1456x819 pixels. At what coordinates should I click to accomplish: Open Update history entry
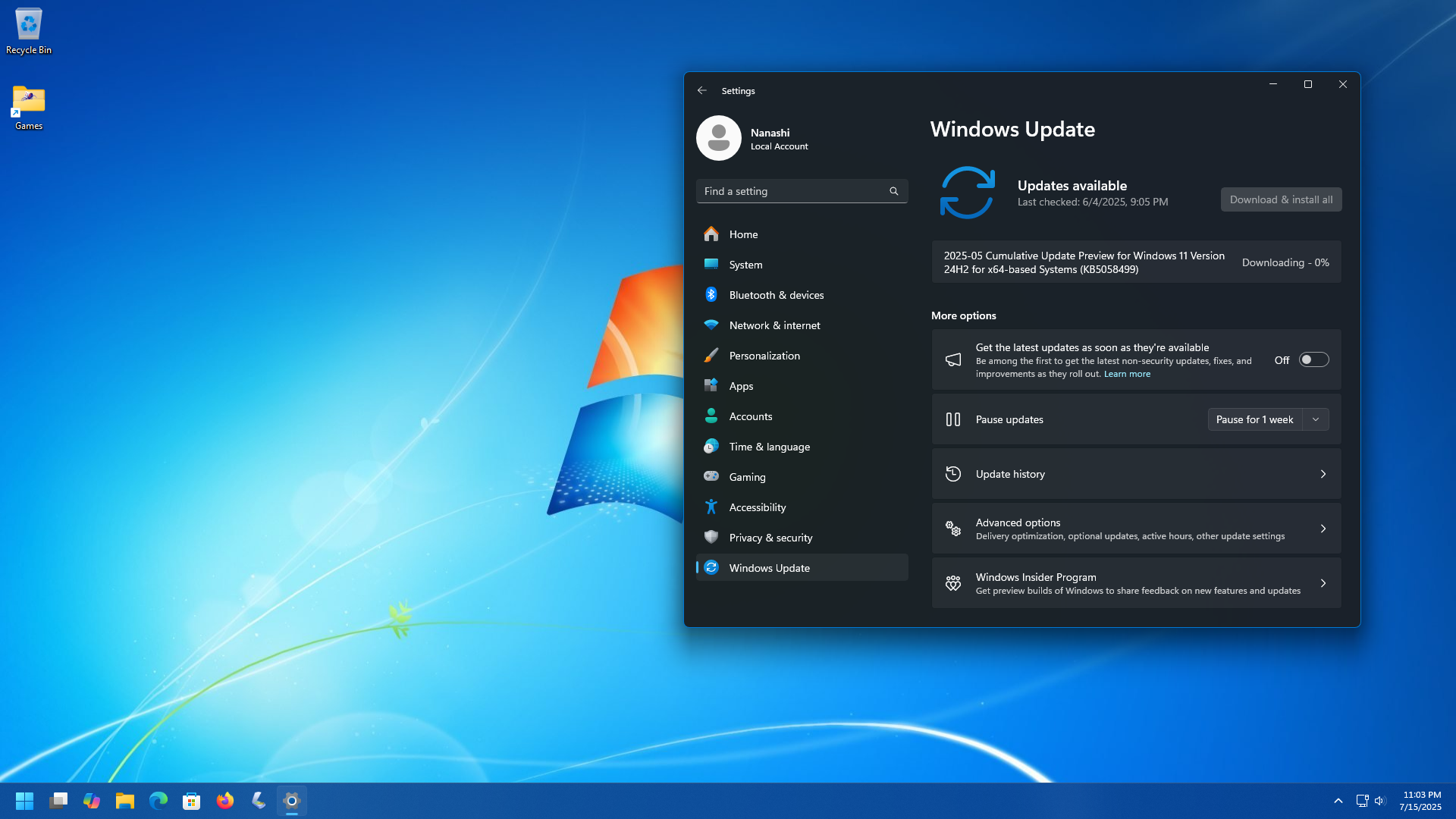tap(1136, 474)
